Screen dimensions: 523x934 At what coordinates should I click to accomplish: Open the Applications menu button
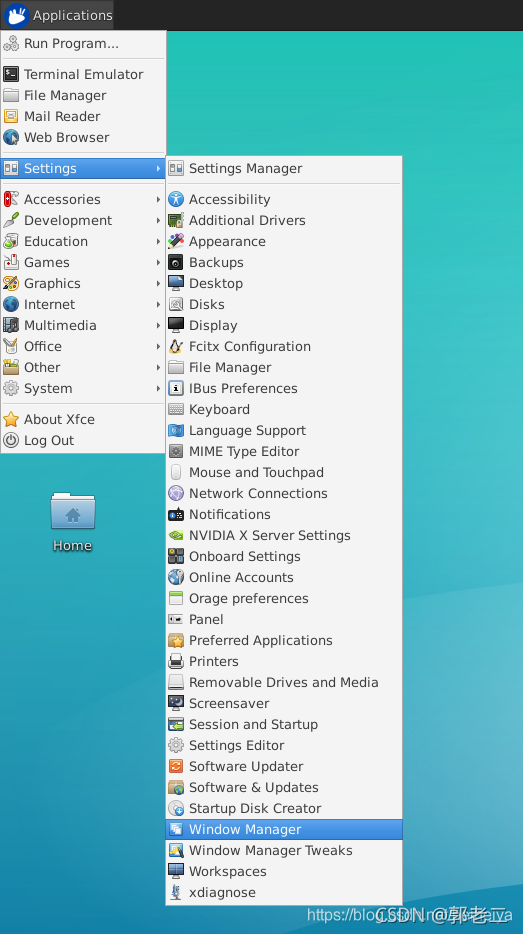pyautogui.click(x=58, y=15)
